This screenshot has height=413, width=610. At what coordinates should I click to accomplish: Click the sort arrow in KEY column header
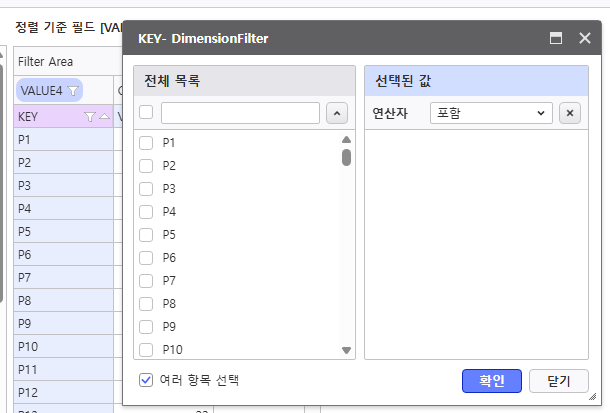104,117
